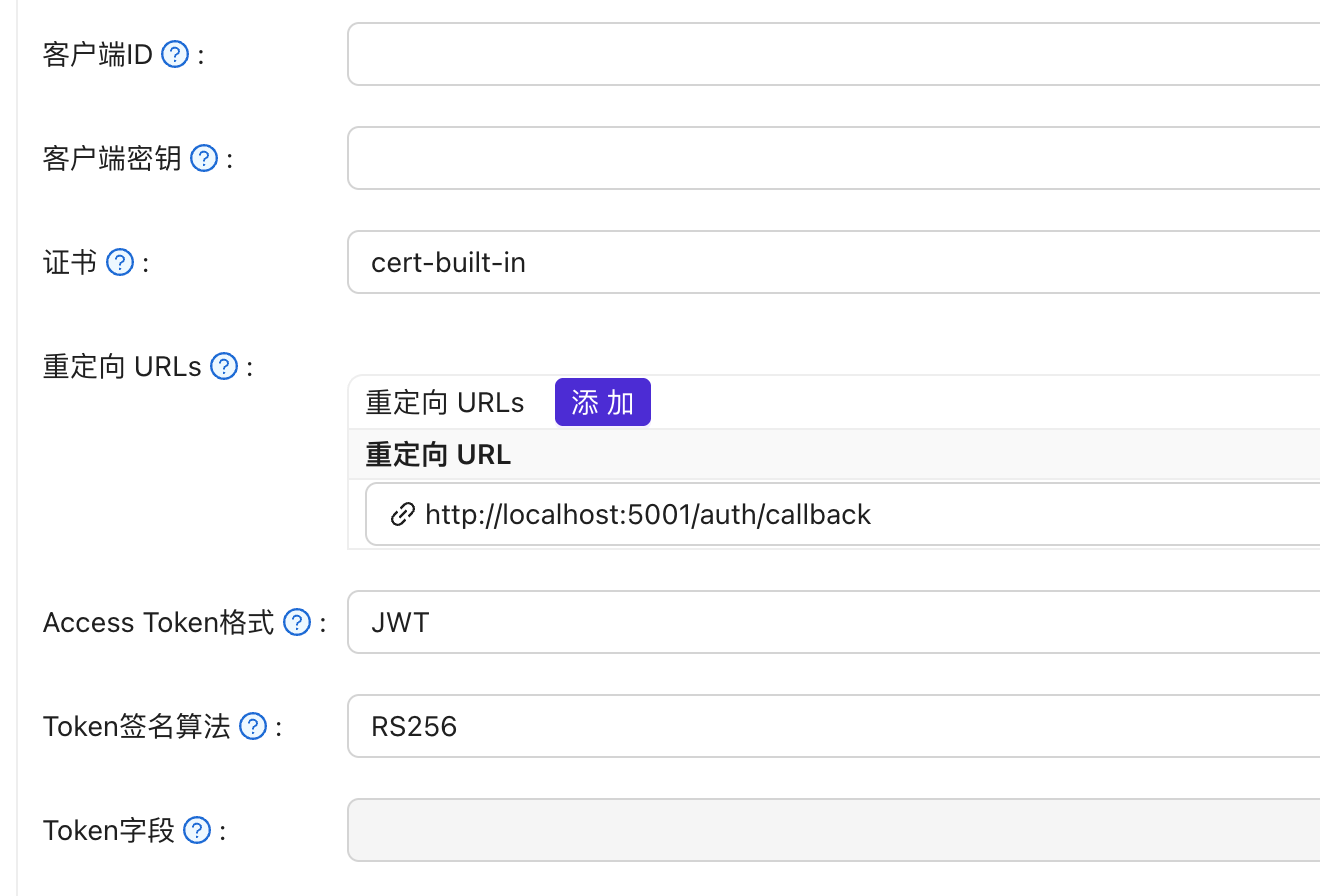Click the 重定向 URL column header

[438, 455]
